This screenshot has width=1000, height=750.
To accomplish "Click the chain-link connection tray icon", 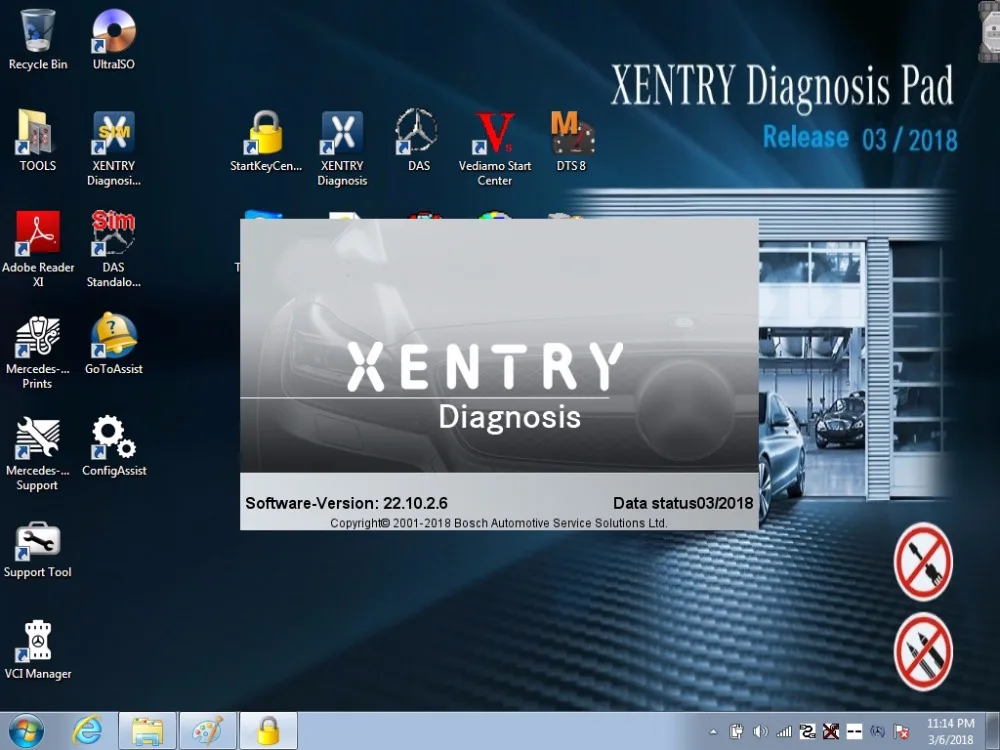I will [807, 732].
